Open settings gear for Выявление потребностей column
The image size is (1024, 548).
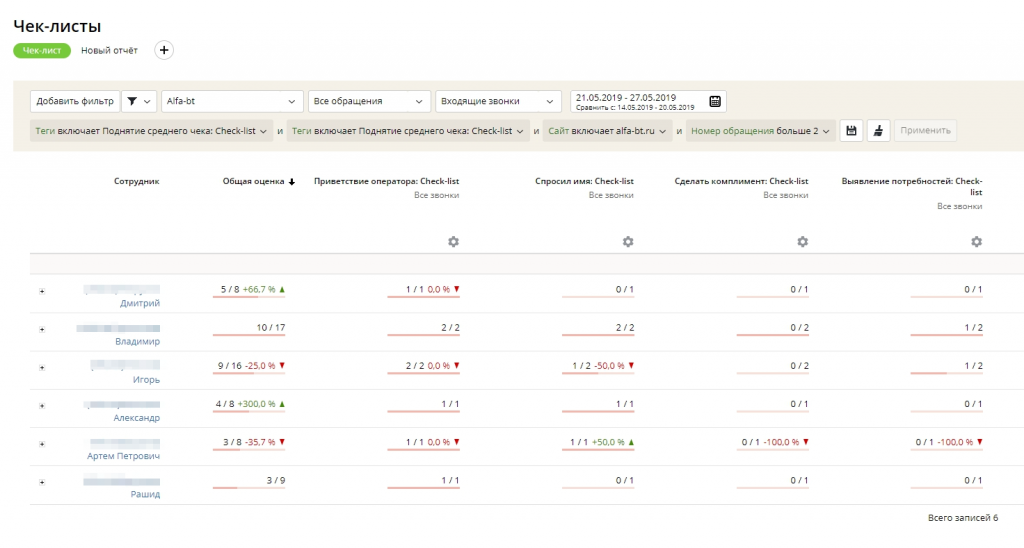[976, 242]
